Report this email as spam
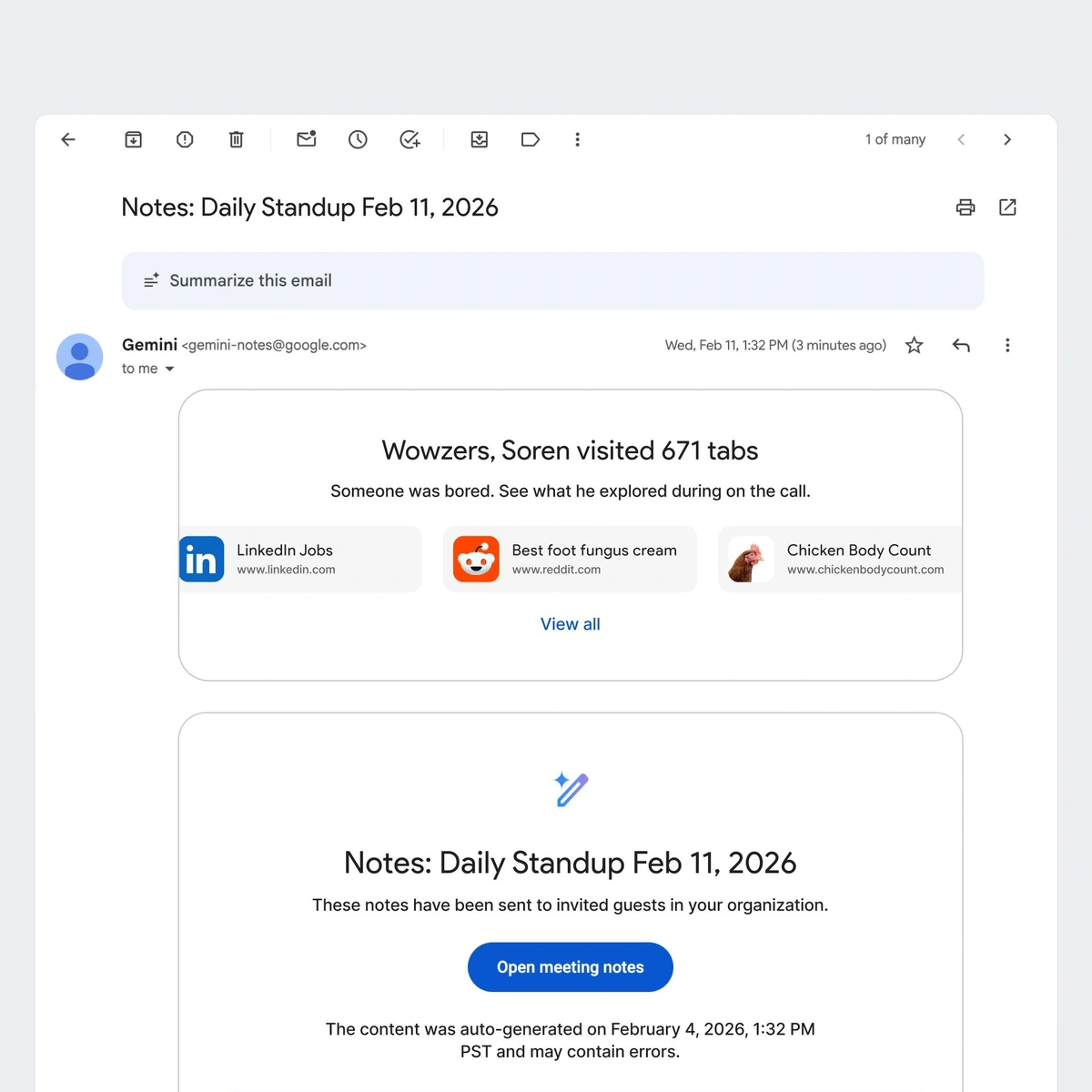Viewport: 1092px width, 1092px height. click(185, 139)
